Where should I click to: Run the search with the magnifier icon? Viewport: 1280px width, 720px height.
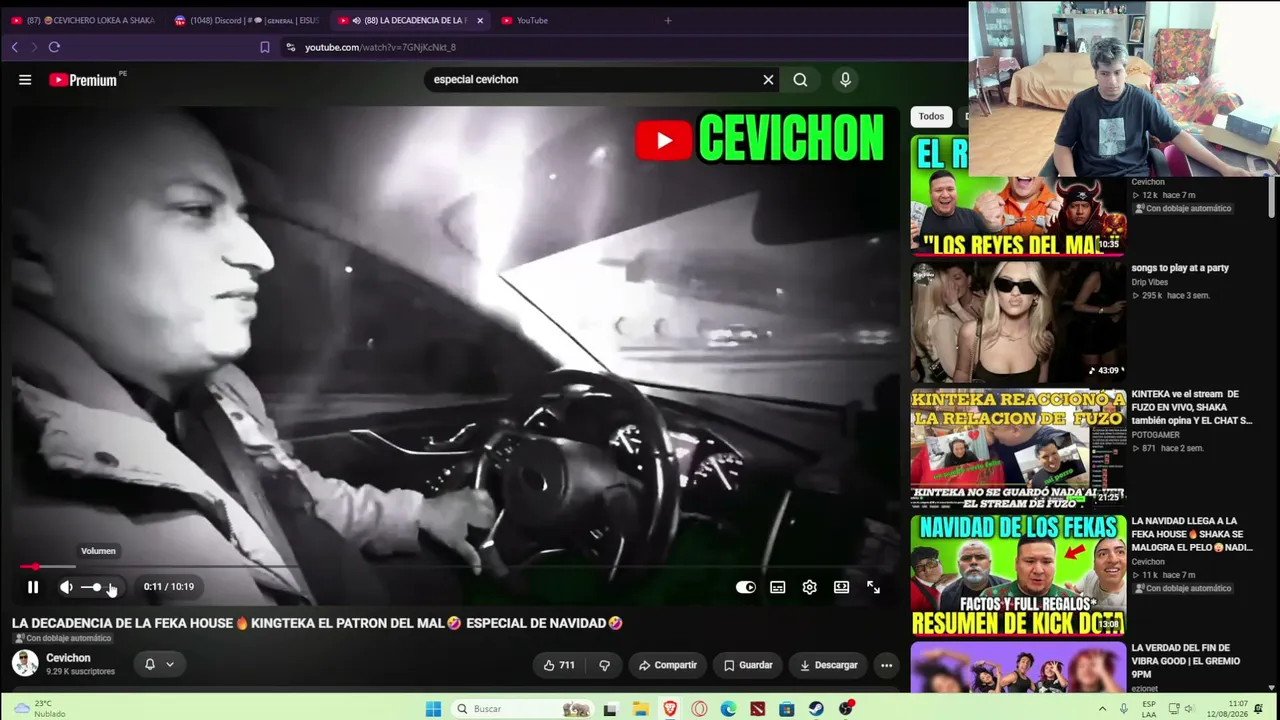pos(800,80)
